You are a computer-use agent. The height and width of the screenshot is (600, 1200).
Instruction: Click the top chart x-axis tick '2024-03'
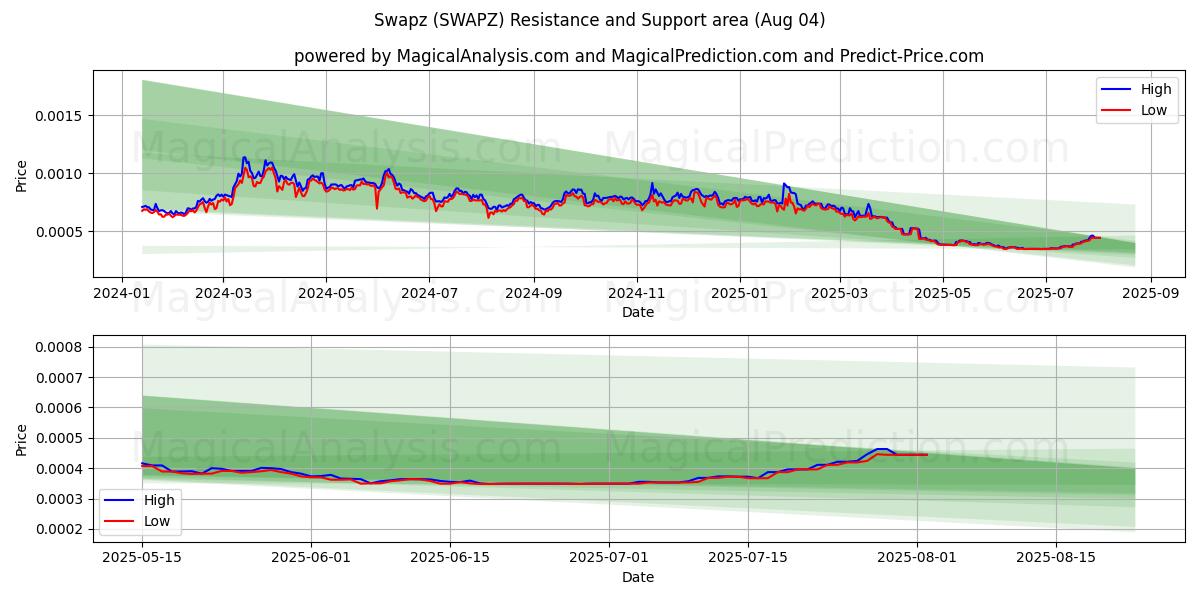[x=222, y=294]
